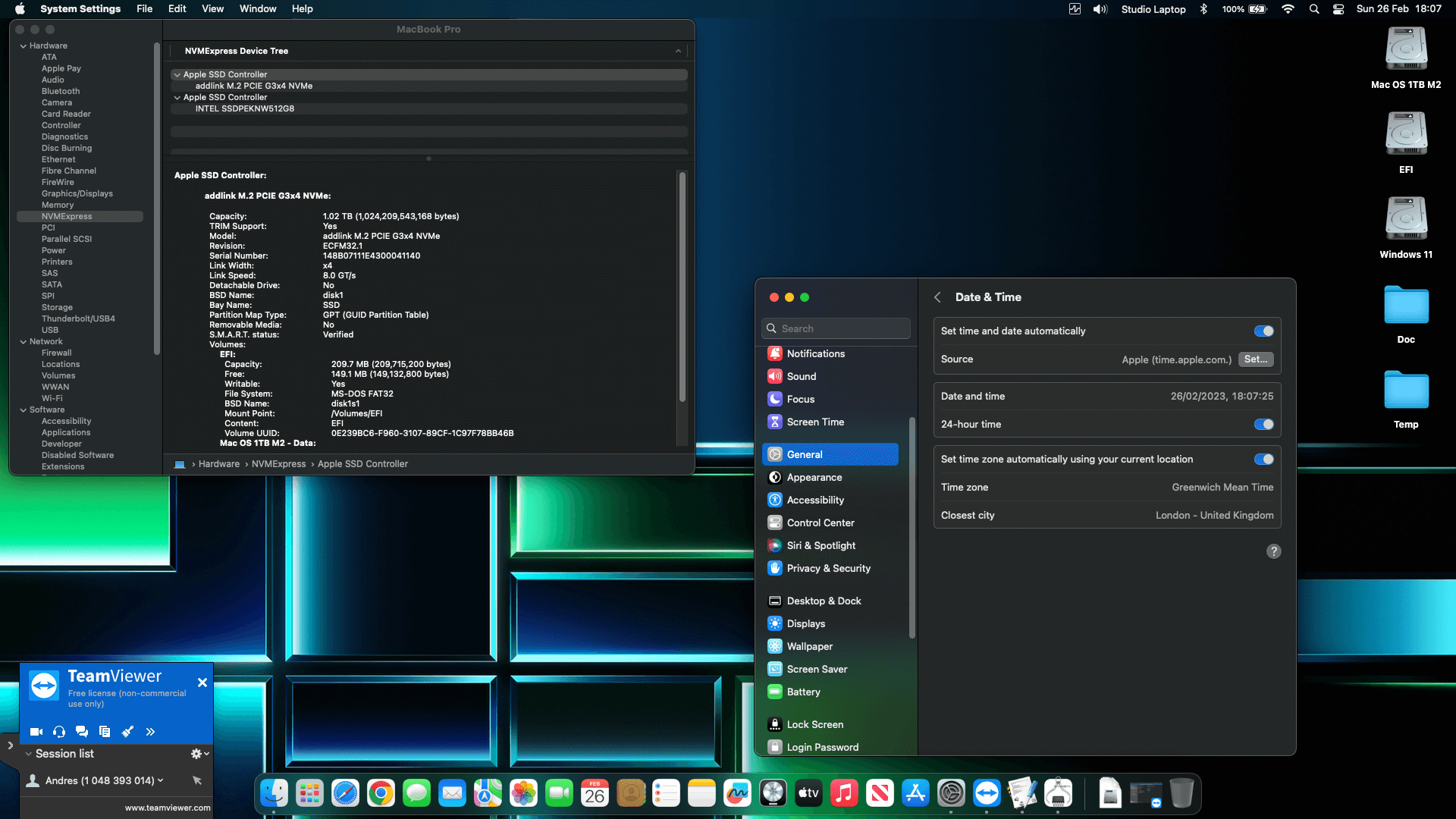The width and height of the screenshot is (1456, 819).
Task: Open the App Store from the Dock
Action: (x=915, y=793)
